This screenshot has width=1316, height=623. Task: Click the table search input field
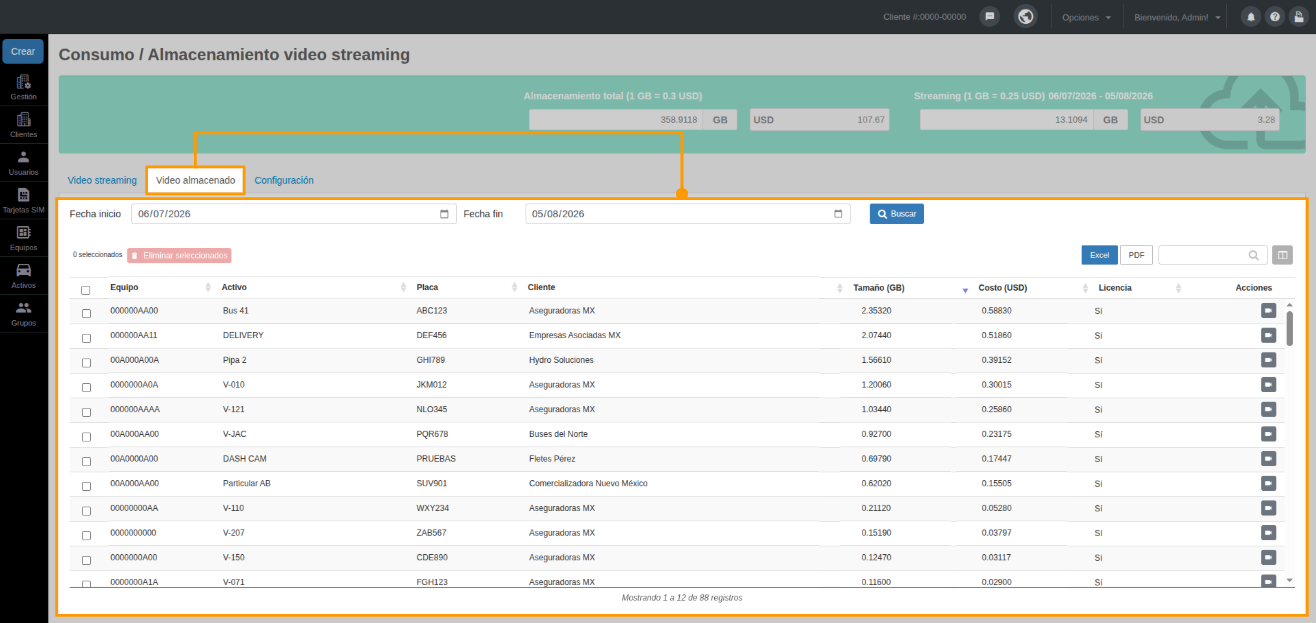(1212, 255)
